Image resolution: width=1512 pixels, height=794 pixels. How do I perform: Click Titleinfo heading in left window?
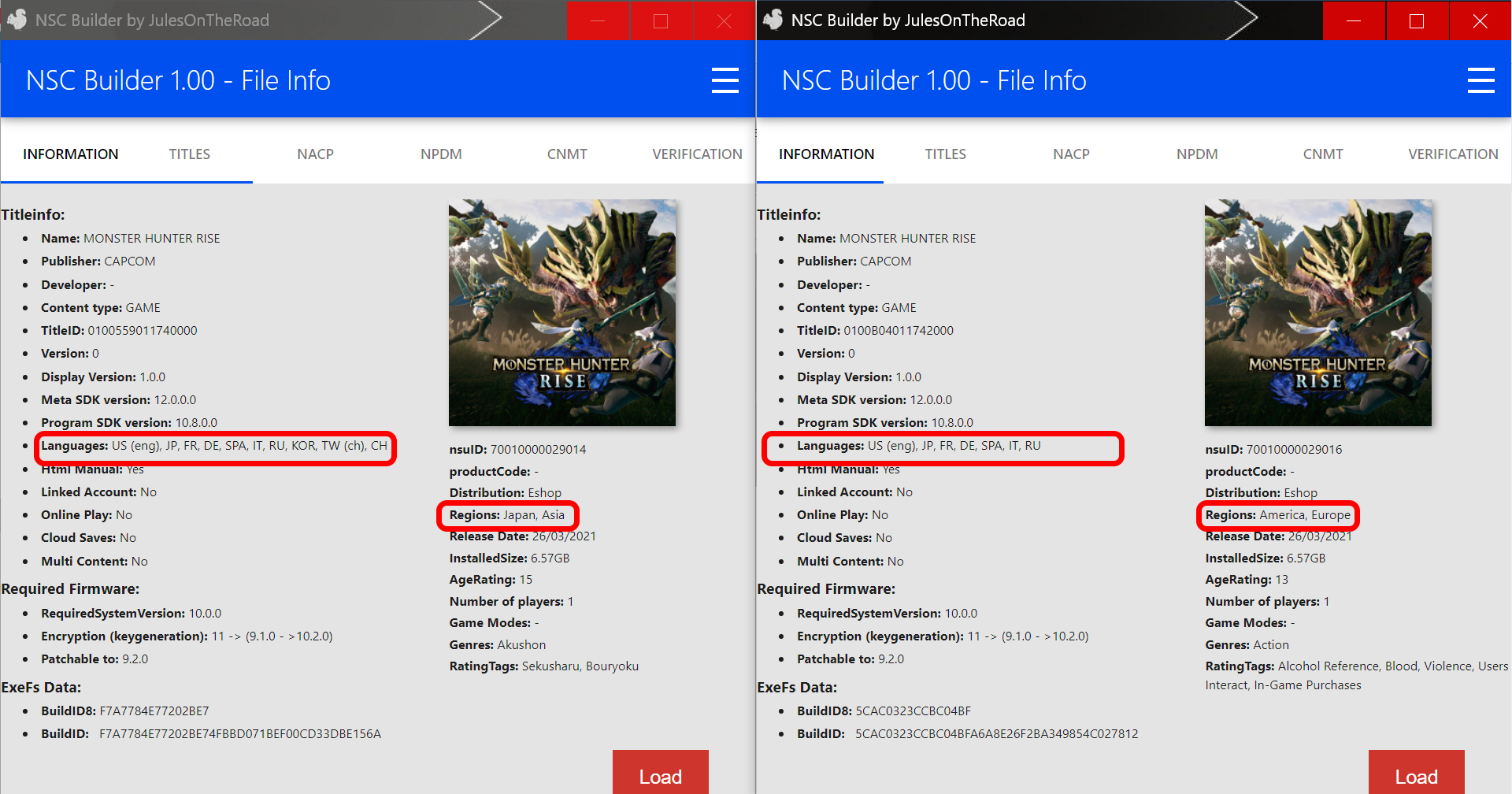(33, 214)
